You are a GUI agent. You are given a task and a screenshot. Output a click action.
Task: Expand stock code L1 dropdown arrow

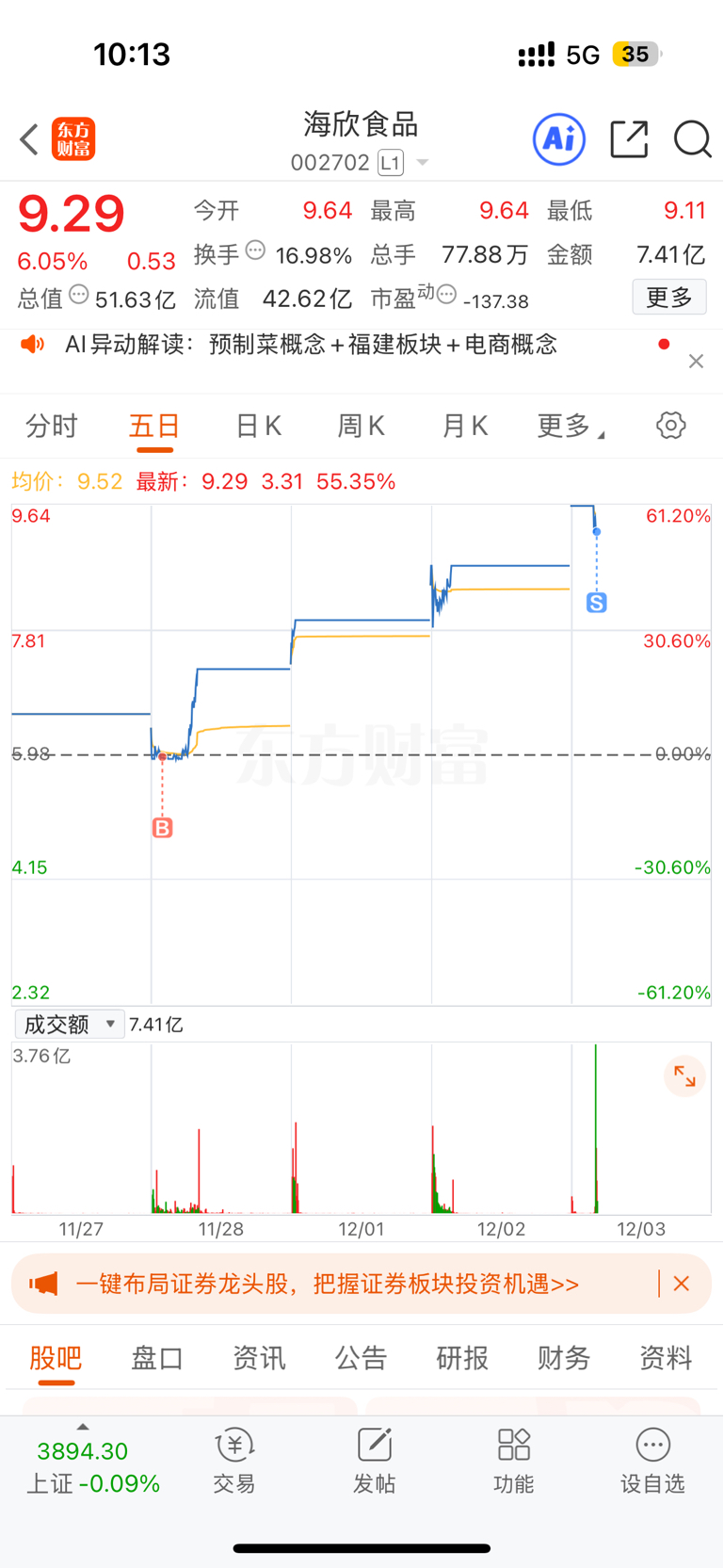pyautogui.click(x=423, y=163)
